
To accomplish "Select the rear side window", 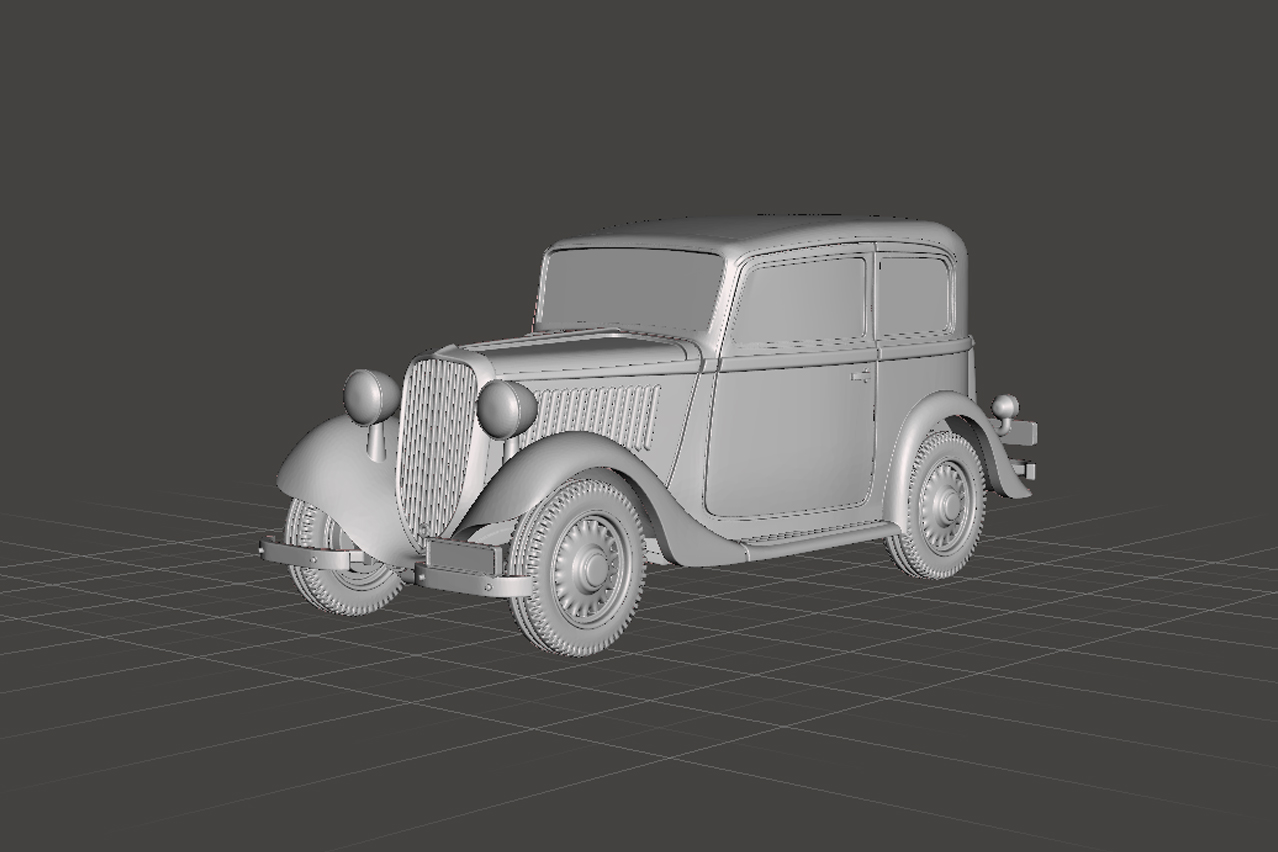I will click(x=913, y=295).
